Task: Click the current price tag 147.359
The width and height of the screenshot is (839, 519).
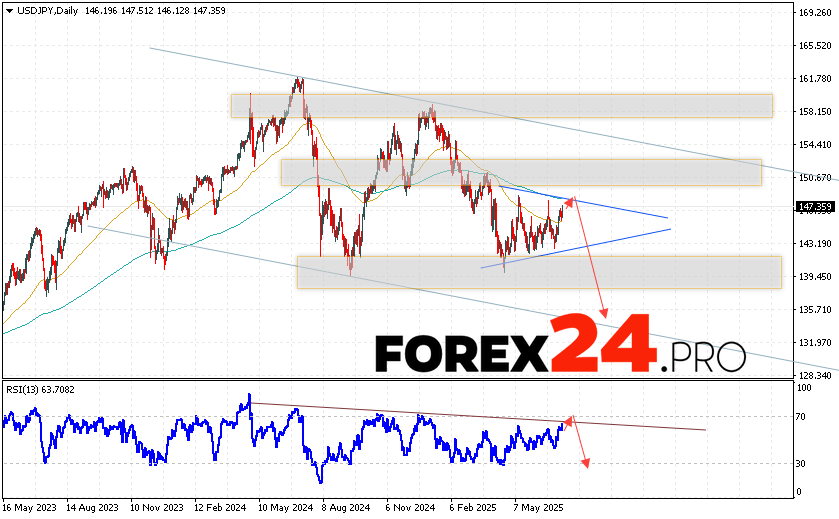Action: click(816, 207)
